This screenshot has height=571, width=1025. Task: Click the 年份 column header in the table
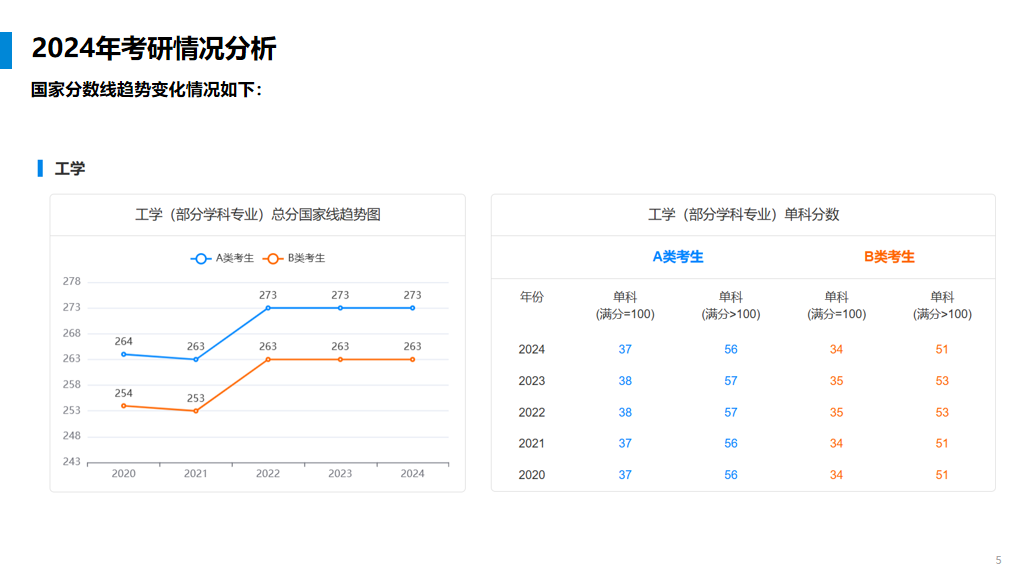[532, 297]
